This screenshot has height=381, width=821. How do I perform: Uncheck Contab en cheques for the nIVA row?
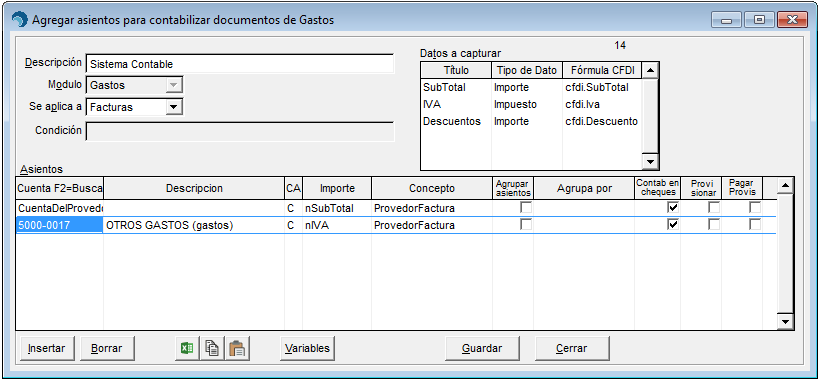pyautogui.click(x=673, y=225)
